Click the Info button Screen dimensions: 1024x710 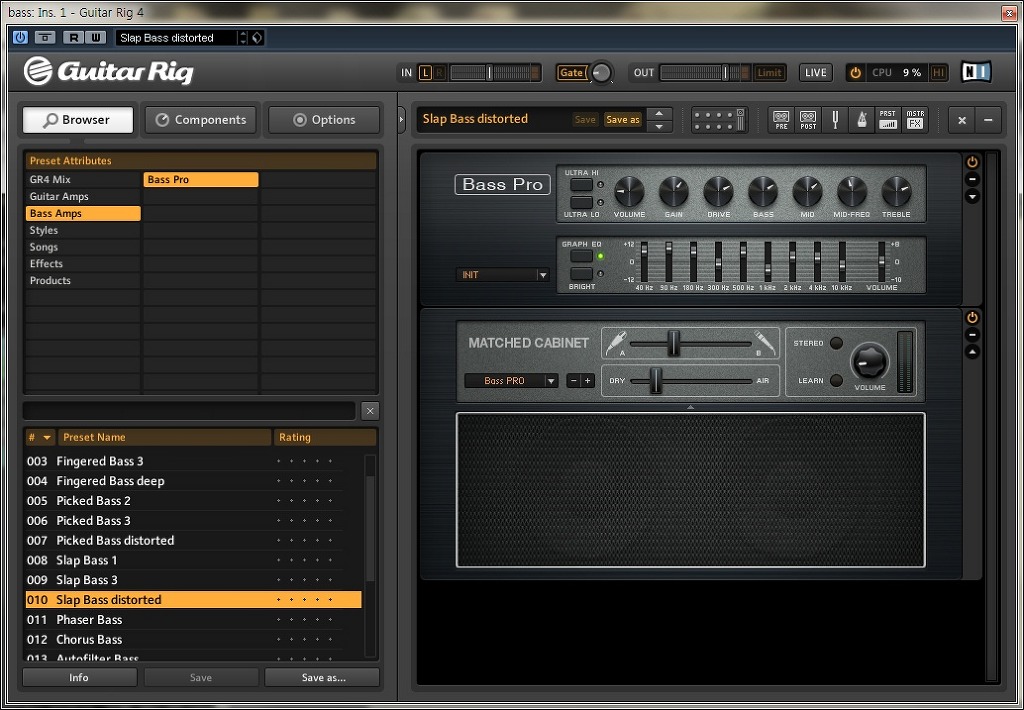(x=79, y=677)
